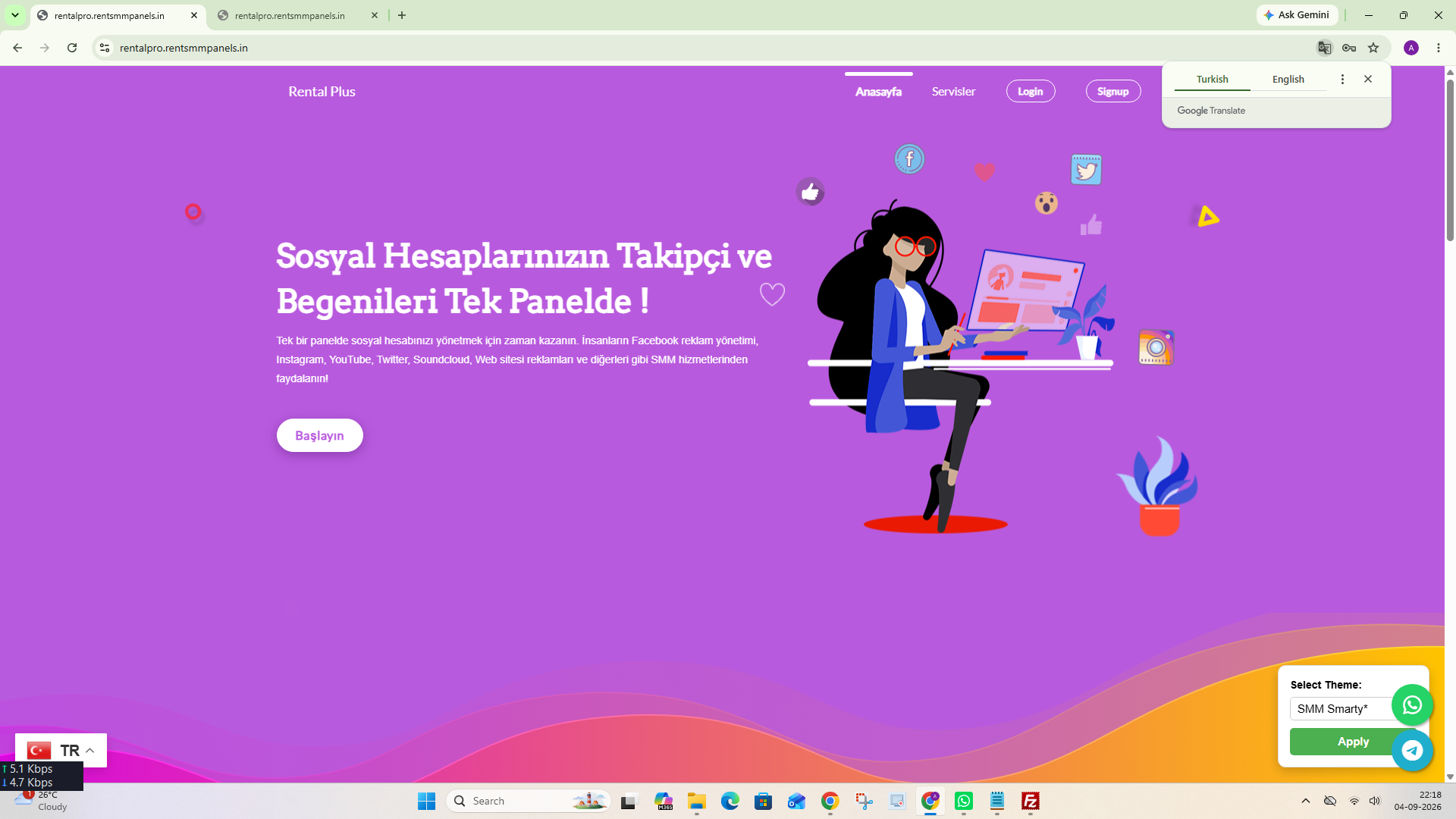This screenshot has height=819, width=1456.
Task: Close the Google Translate popup
Action: click(x=1368, y=79)
